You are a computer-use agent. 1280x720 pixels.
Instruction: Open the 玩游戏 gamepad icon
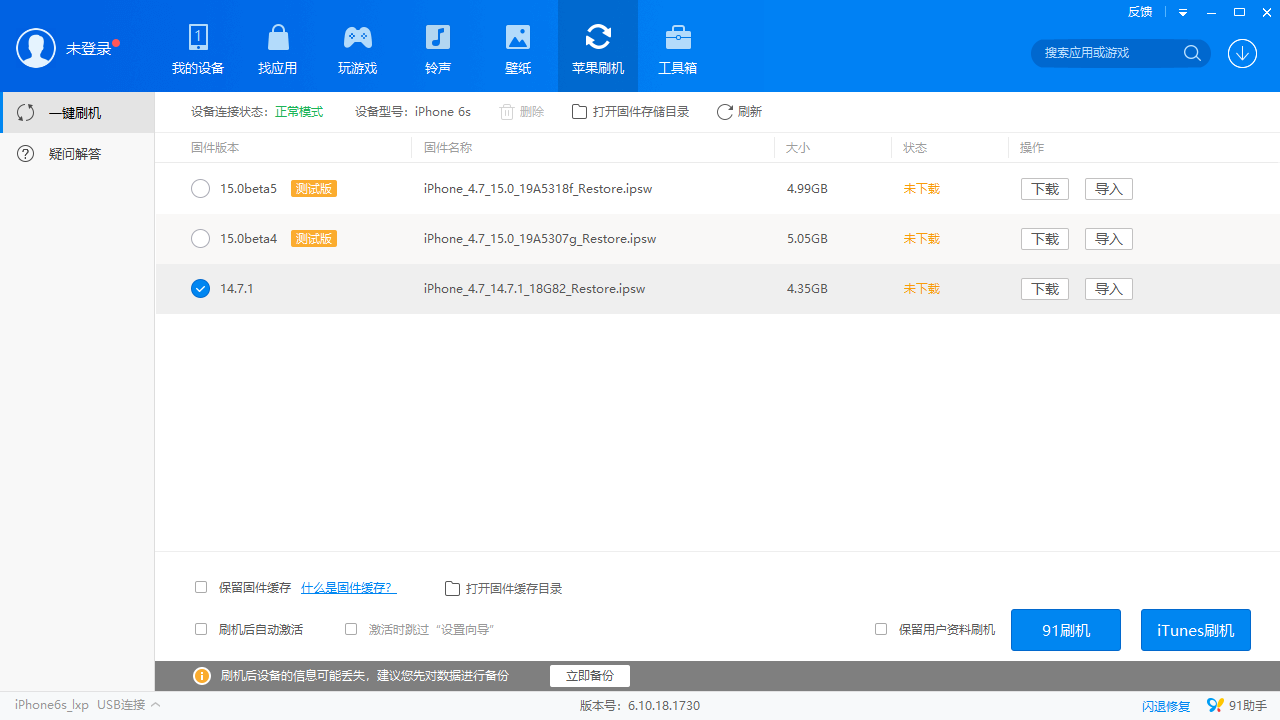coord(358,38)
